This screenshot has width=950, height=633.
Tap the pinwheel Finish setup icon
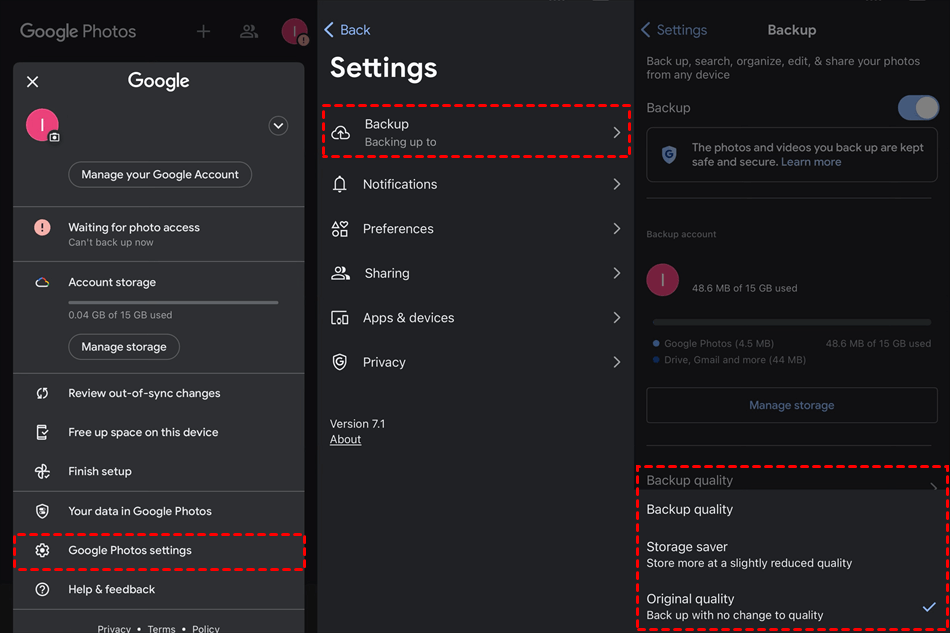[x=42, y=471]
